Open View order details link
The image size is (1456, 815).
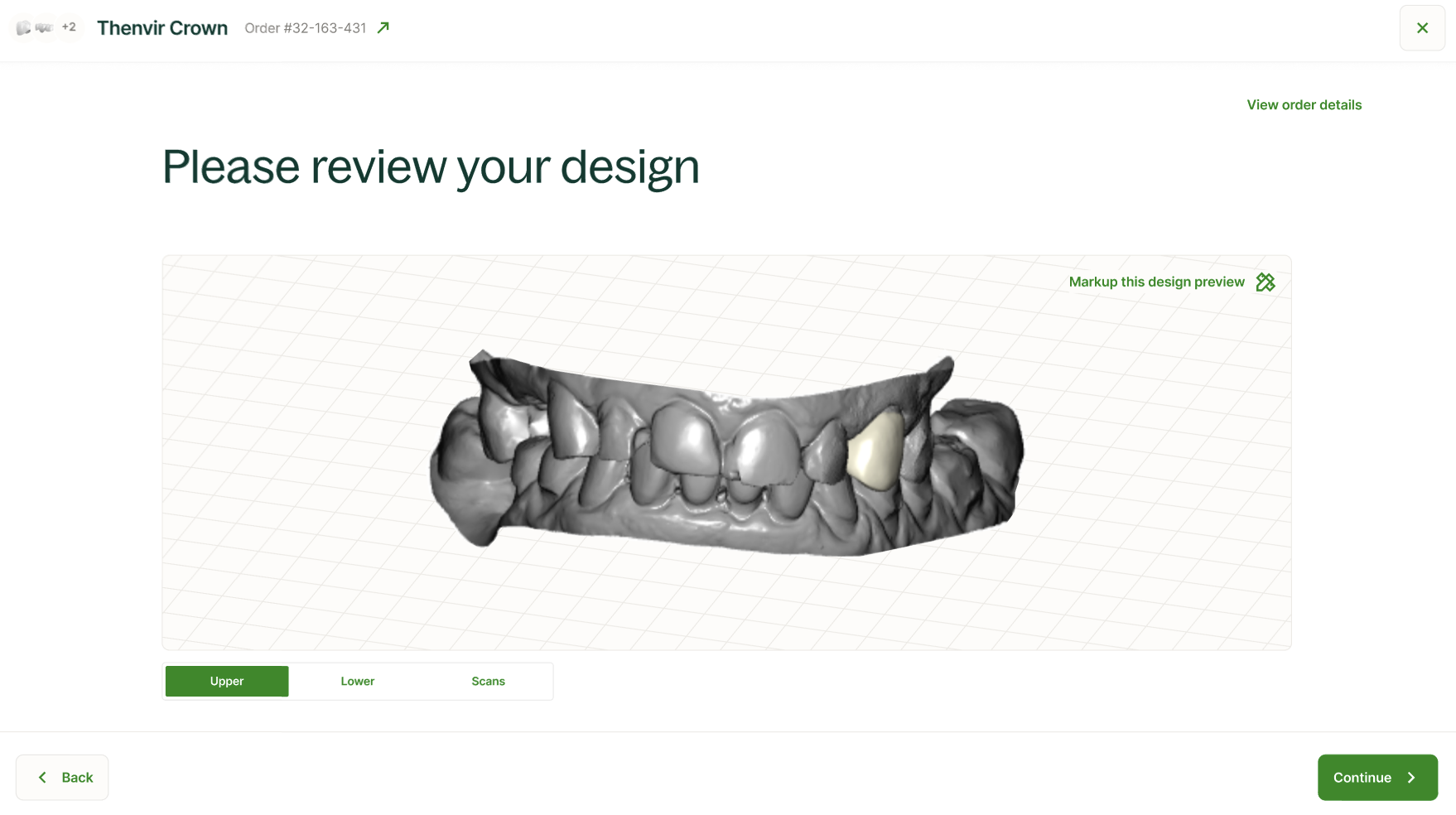(x=1304, y=105)
